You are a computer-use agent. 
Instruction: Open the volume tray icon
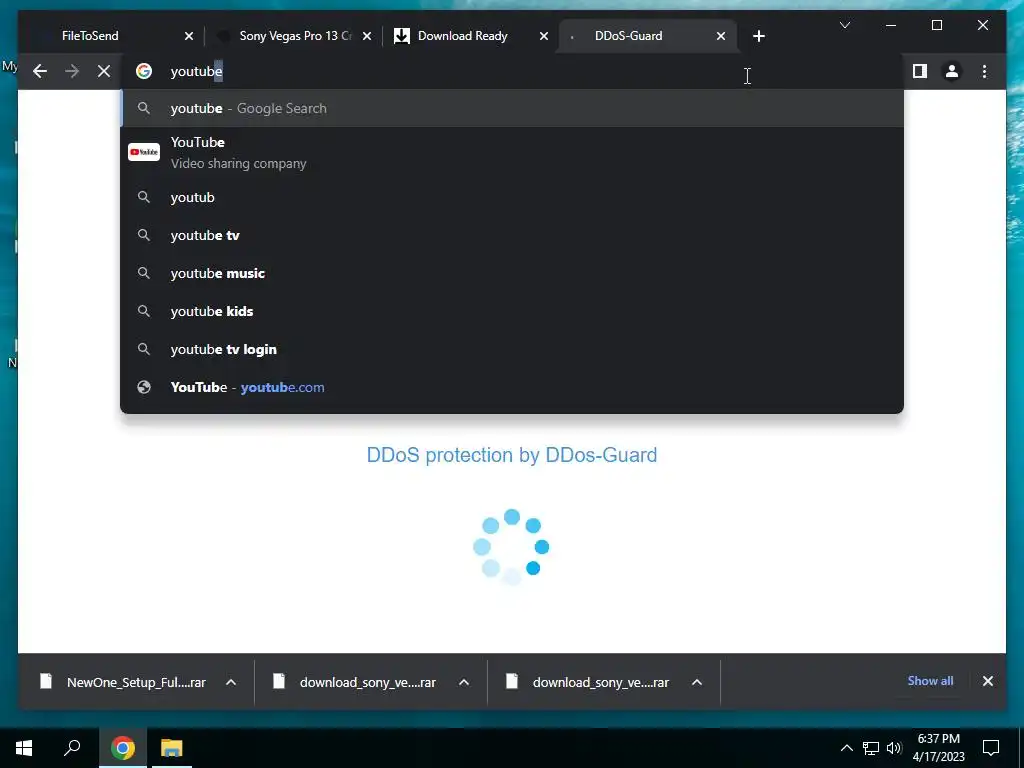click(894, 748)
